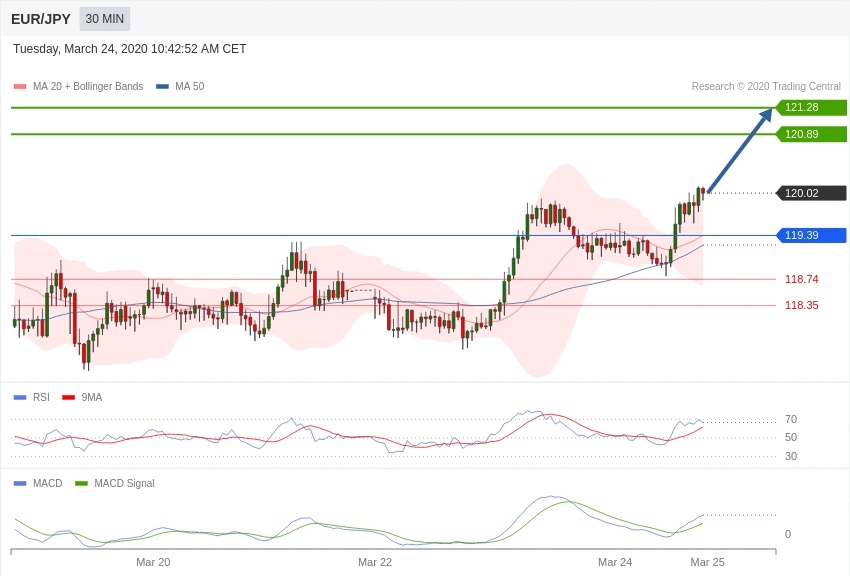Click the 120.02 current price tag
Viewport: 850px width, 576px height.
tap(811, 193)
